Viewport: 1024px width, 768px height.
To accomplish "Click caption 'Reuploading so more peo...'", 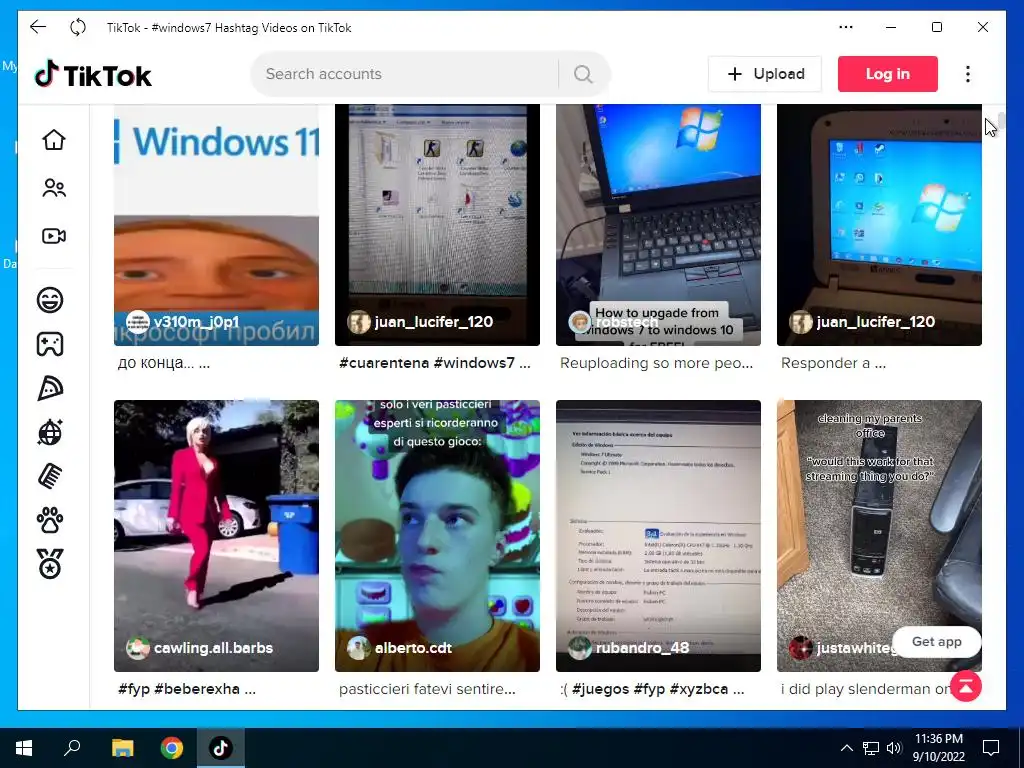I will click(x=656, y=363).
